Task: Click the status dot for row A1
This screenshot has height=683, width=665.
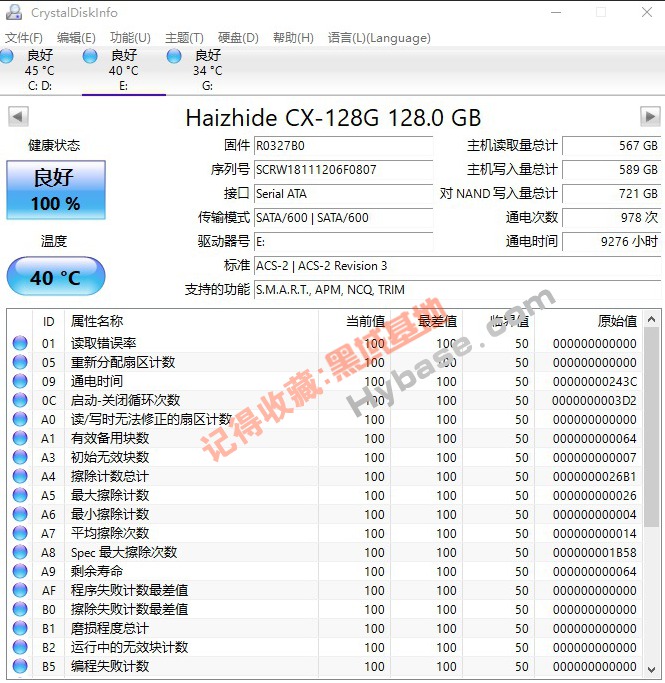Action: (x=20, y=438)
